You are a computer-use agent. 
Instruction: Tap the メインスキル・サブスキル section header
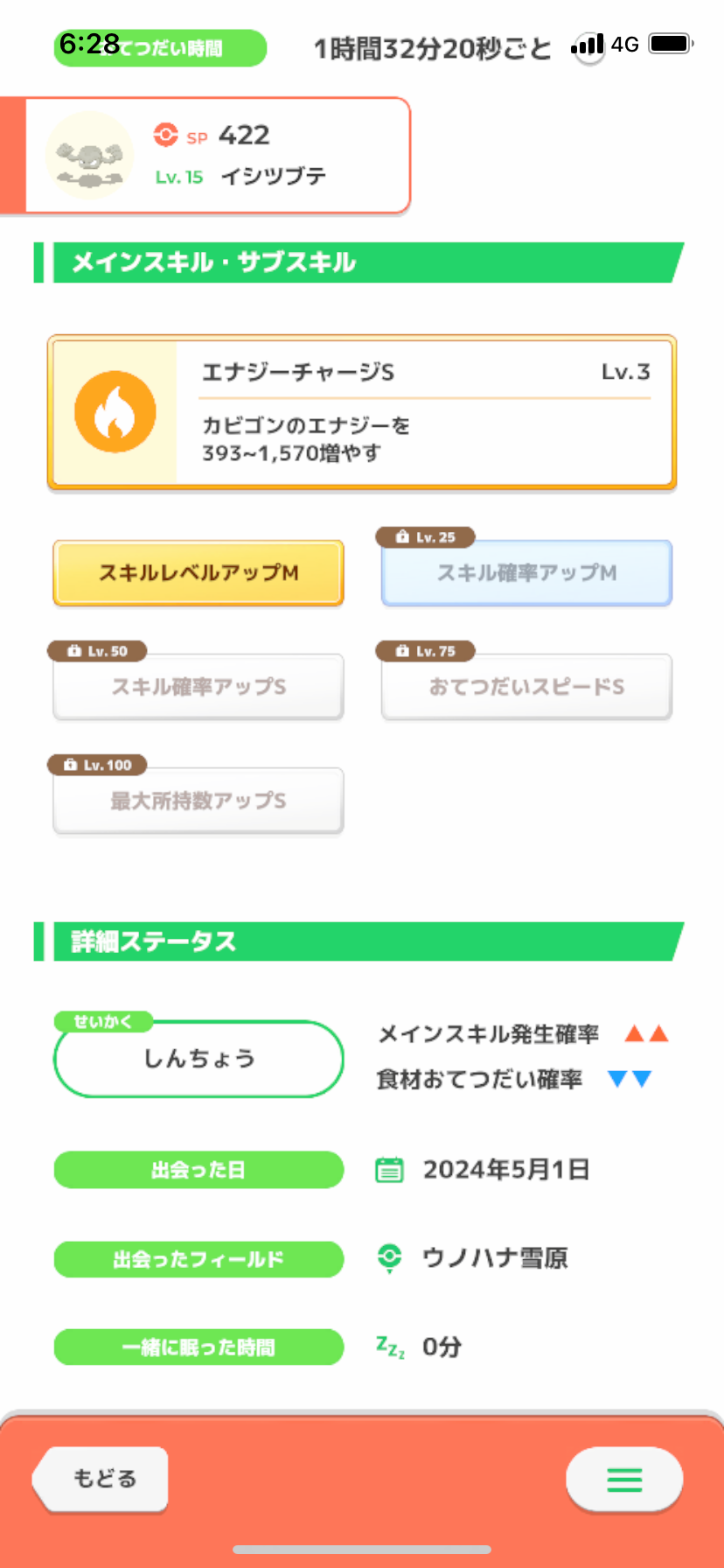tap(359, 262)
